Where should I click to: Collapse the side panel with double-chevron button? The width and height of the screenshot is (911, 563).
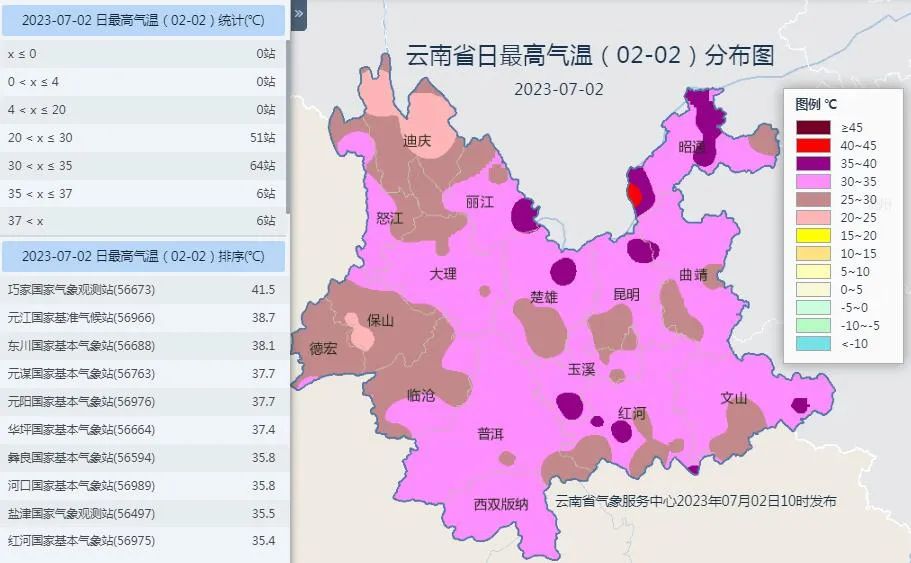pyautogui.click(x=299, y=14)
